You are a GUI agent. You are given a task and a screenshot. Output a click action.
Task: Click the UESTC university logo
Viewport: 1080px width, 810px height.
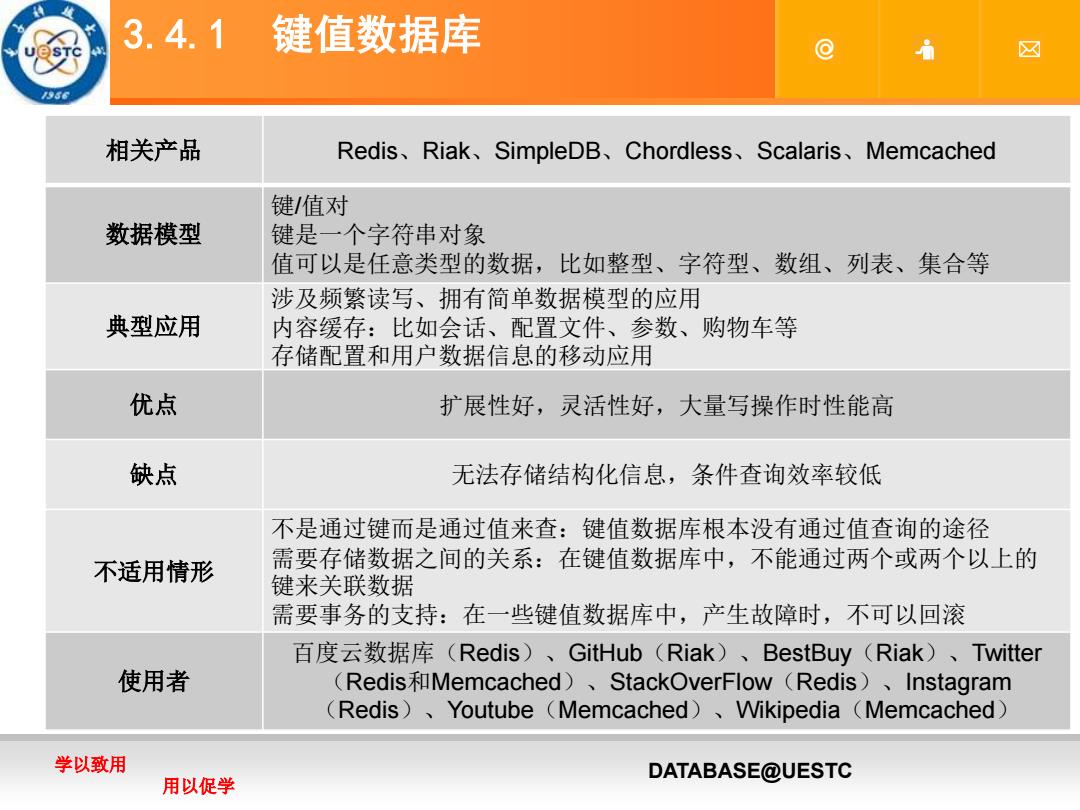pyautogui.click(x=54, y=52)
